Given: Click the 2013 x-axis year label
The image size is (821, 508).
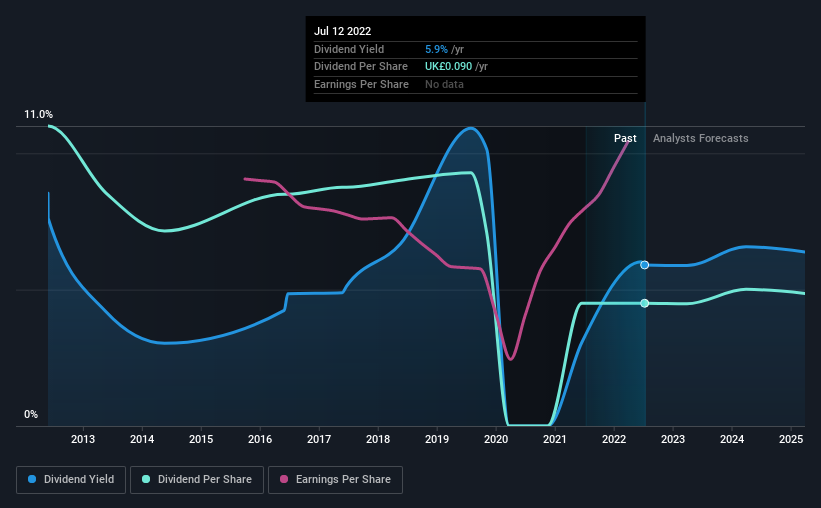Looking at the screenshot, I should point(83,439).
